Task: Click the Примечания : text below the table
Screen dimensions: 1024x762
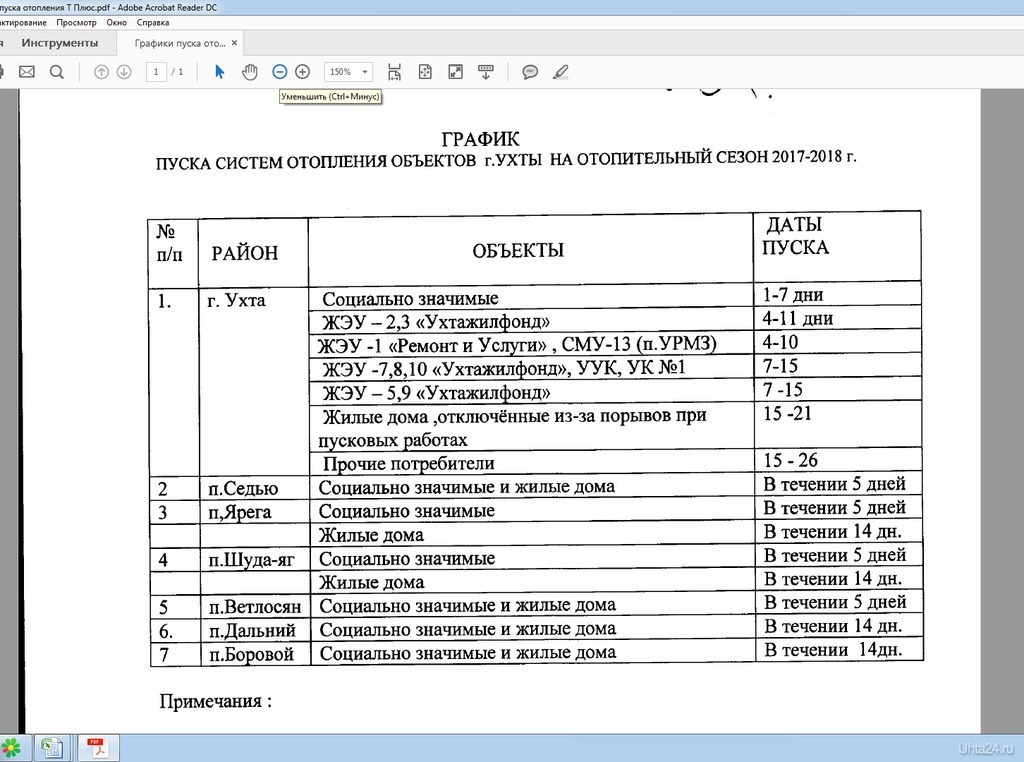Action: pos(216,701)
